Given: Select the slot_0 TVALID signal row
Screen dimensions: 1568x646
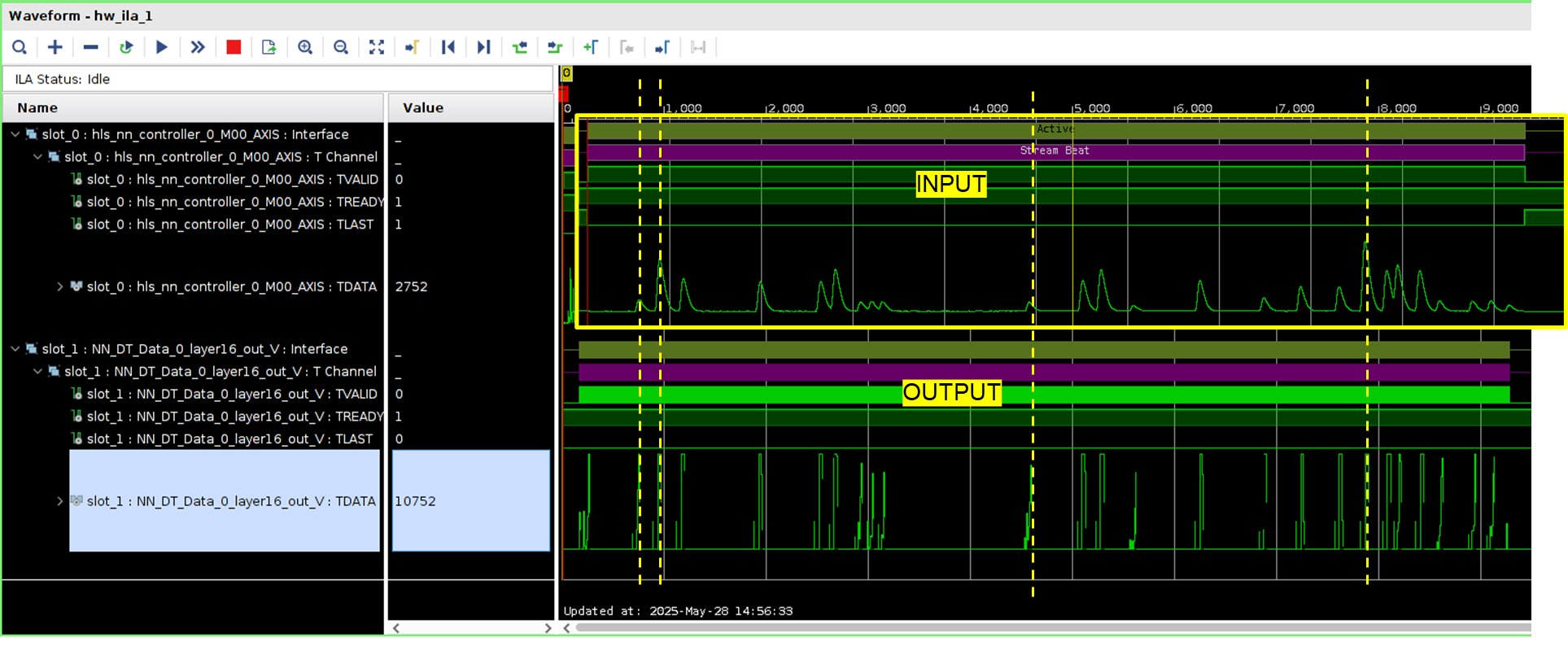Looking at the screenshot, I should coord(232,180).
